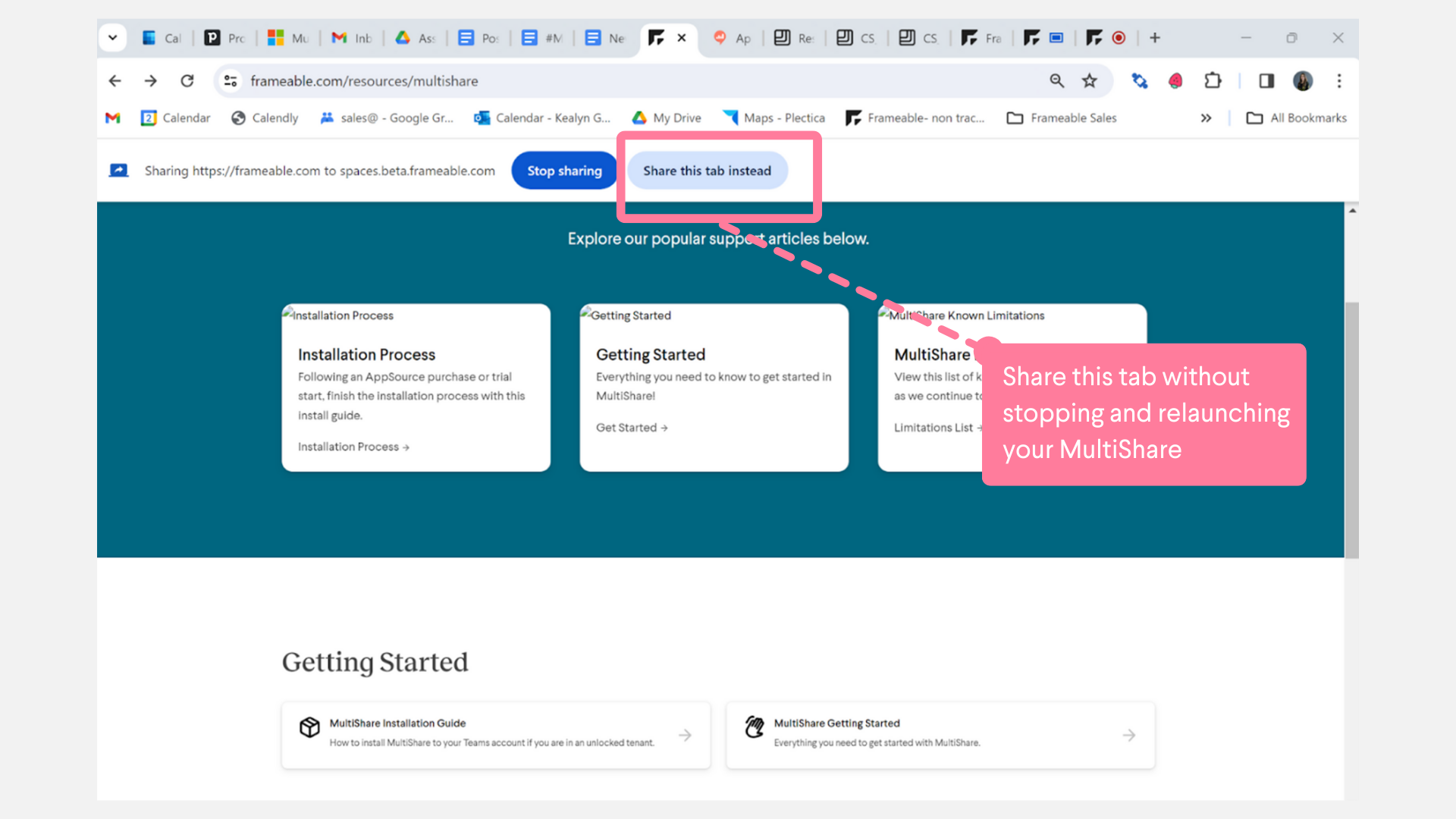Switch to the Re browser tab

click(x=793, y=38)
